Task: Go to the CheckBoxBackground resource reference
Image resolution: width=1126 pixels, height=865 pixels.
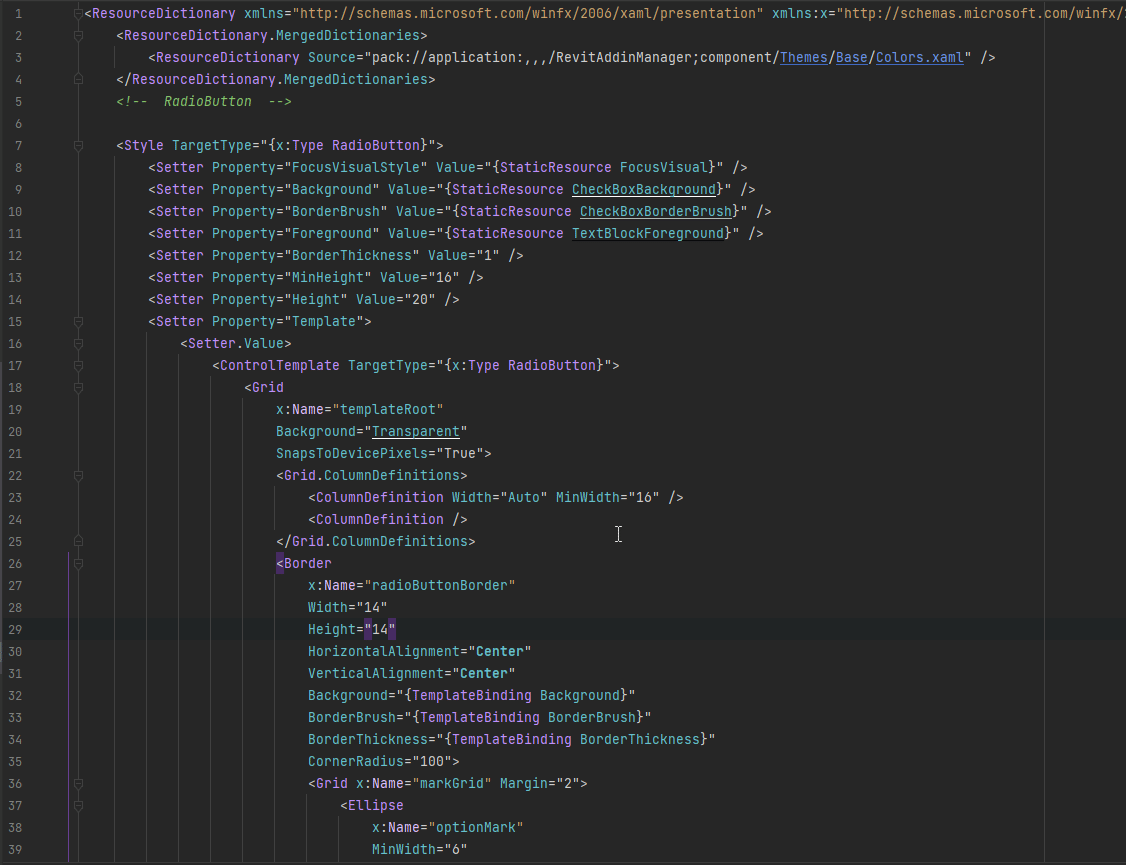Action: [x=644, y=190]
